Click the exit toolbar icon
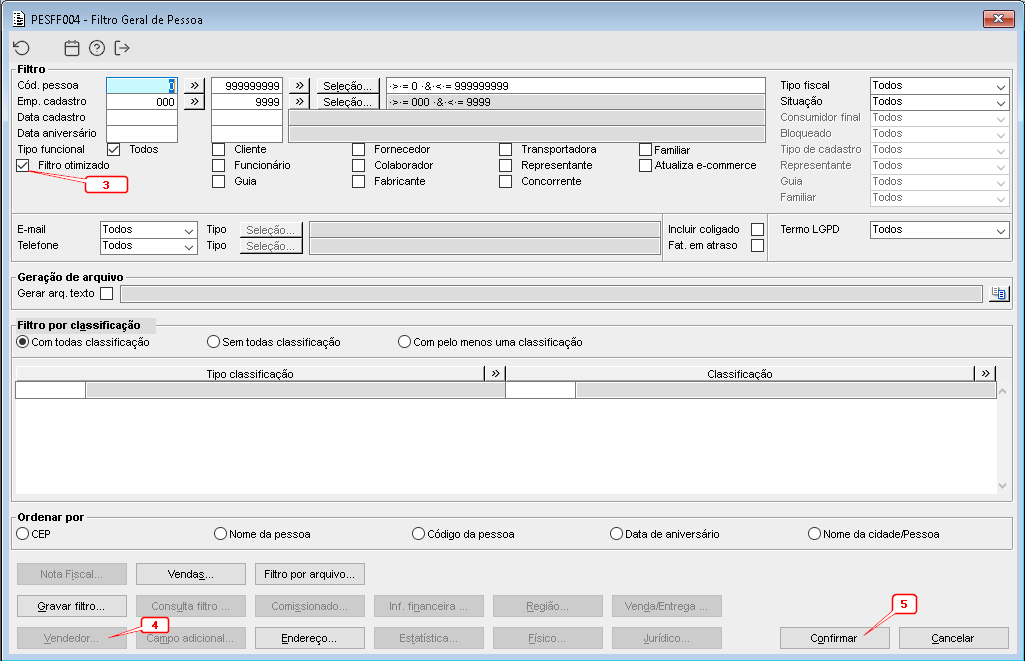This screenshot has width=1025, height=661. (x=122, y=48)
